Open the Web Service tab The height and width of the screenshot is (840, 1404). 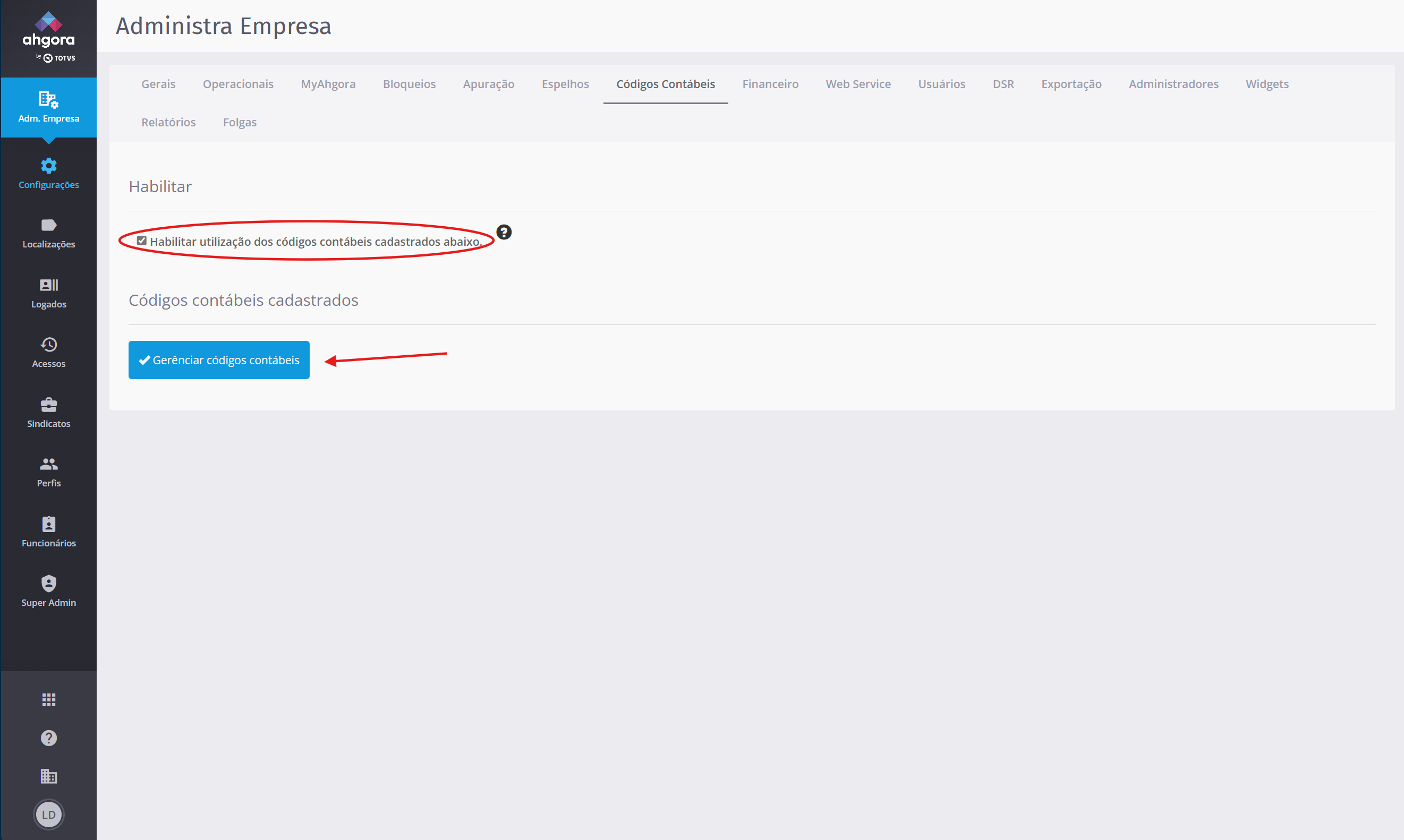point(858,84)
